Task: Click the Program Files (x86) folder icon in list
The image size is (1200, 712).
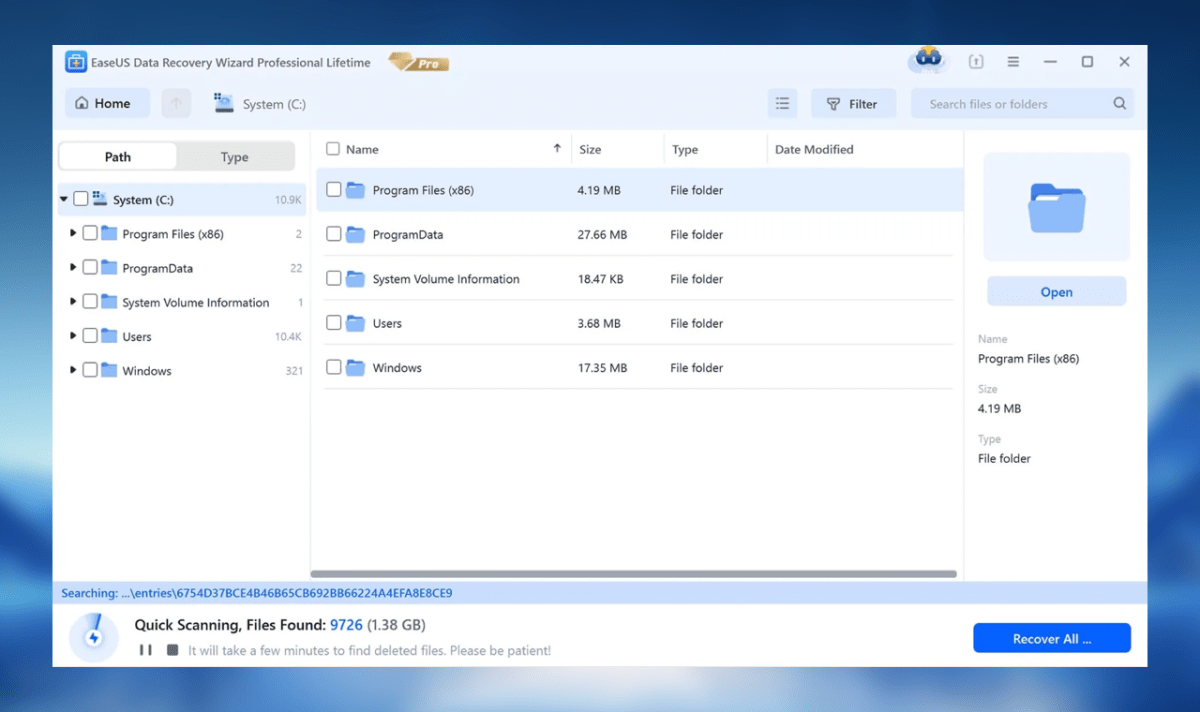Action: (356, 190)
